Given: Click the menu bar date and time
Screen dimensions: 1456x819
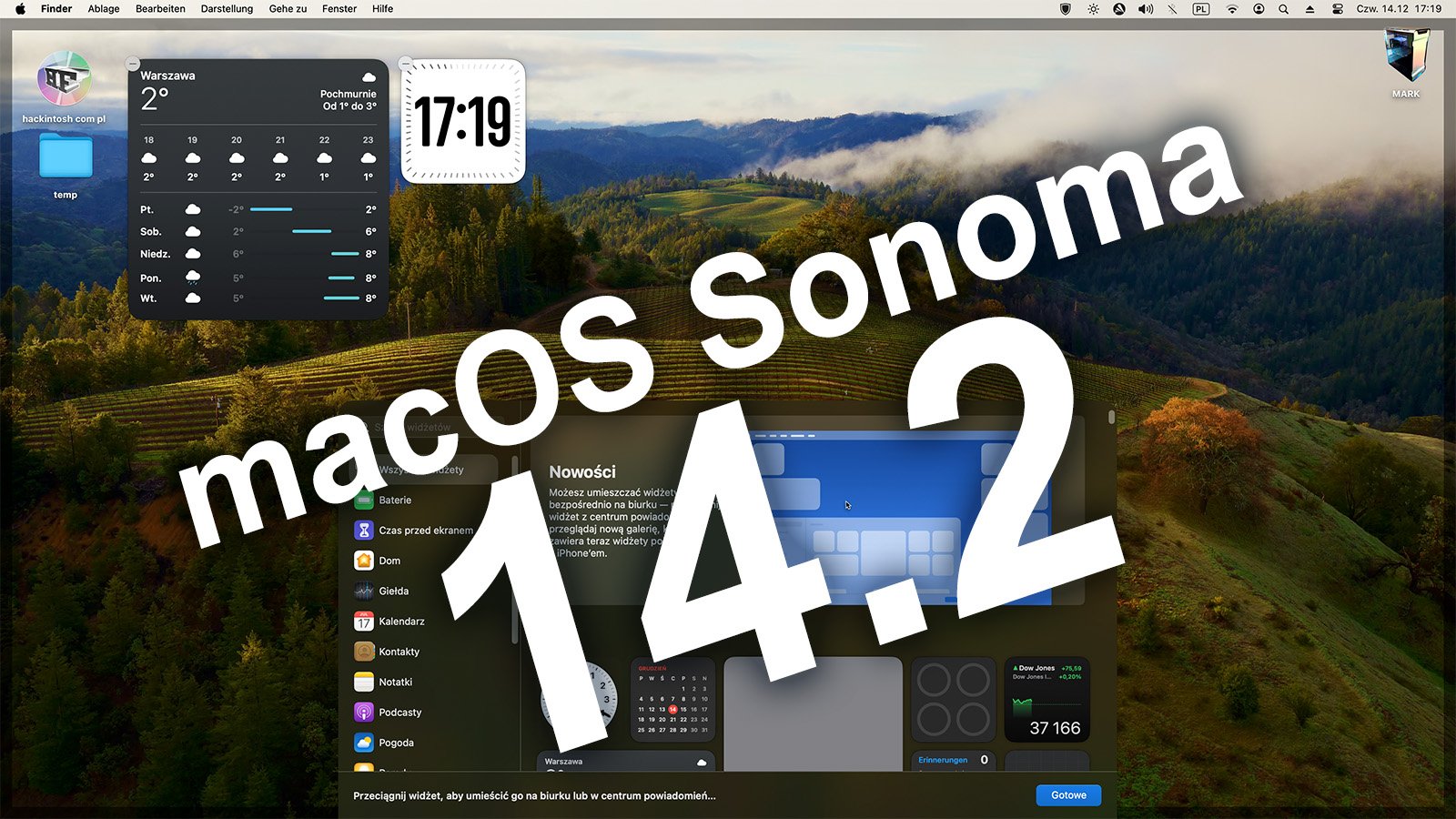Looking at the screenshot, I should (1399, 9).
